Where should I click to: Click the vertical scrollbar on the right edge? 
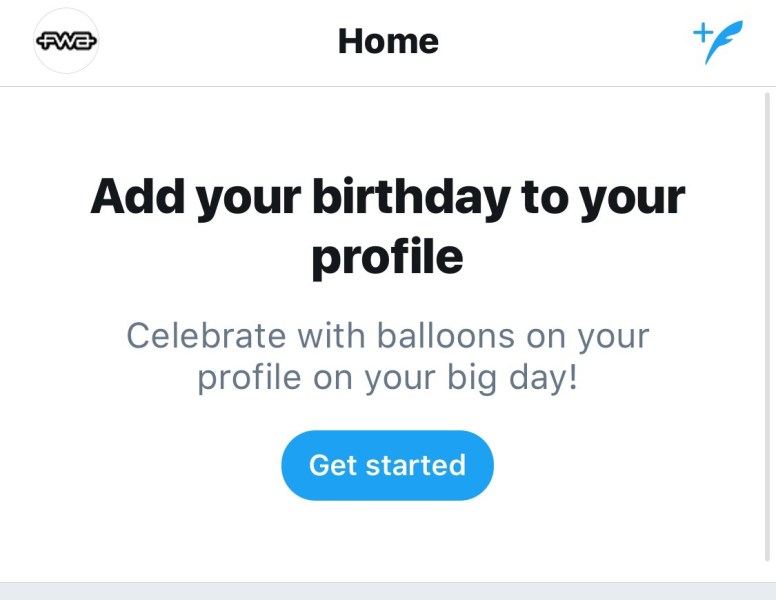pyautogui.click(x=767, y=327)
